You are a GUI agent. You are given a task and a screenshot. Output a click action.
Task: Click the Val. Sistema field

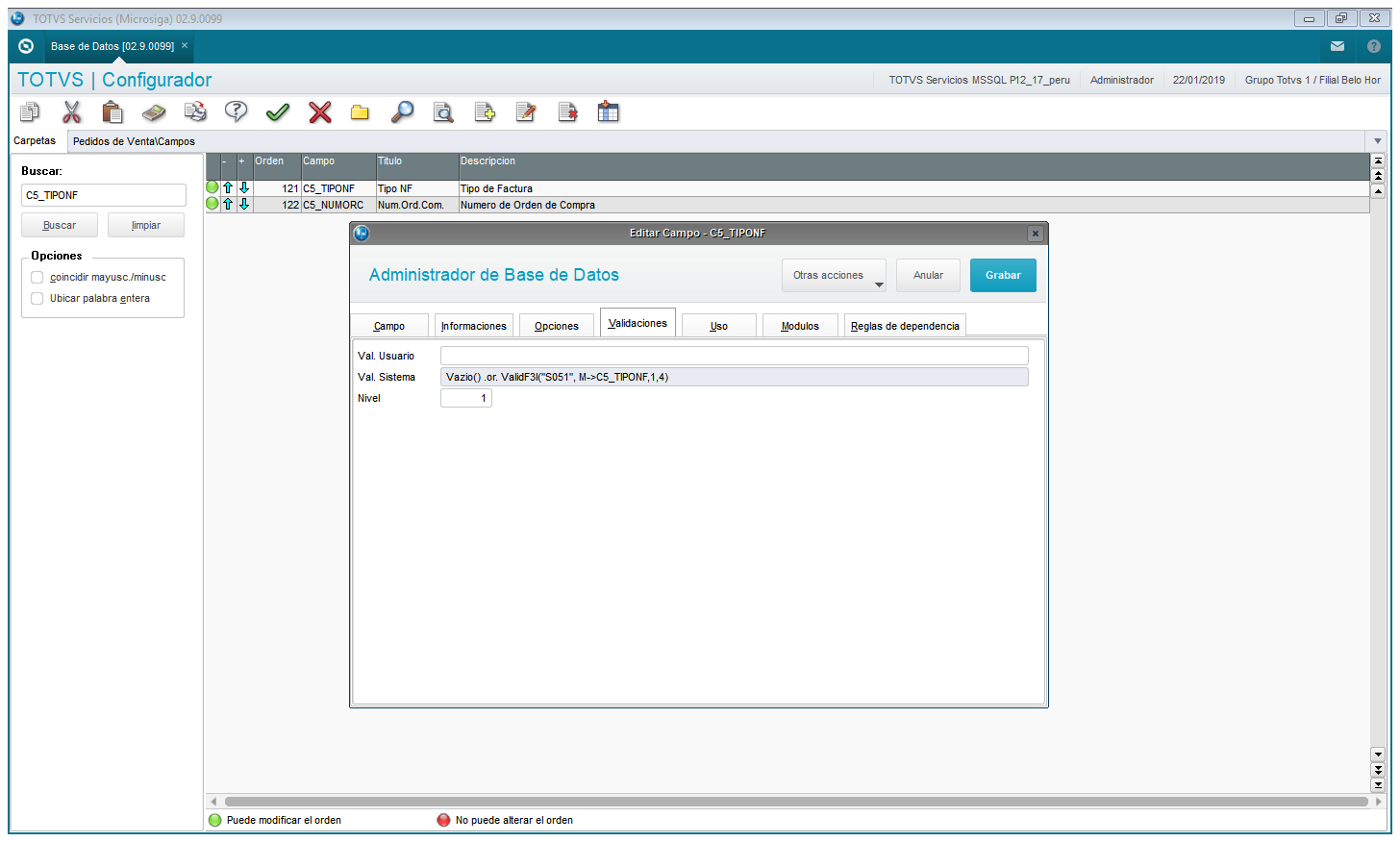[x=735, y=377]
